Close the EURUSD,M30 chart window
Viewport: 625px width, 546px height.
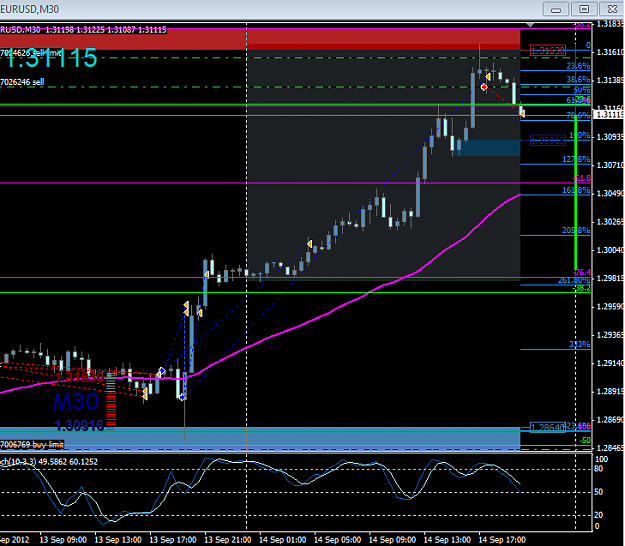coord(612,9)
